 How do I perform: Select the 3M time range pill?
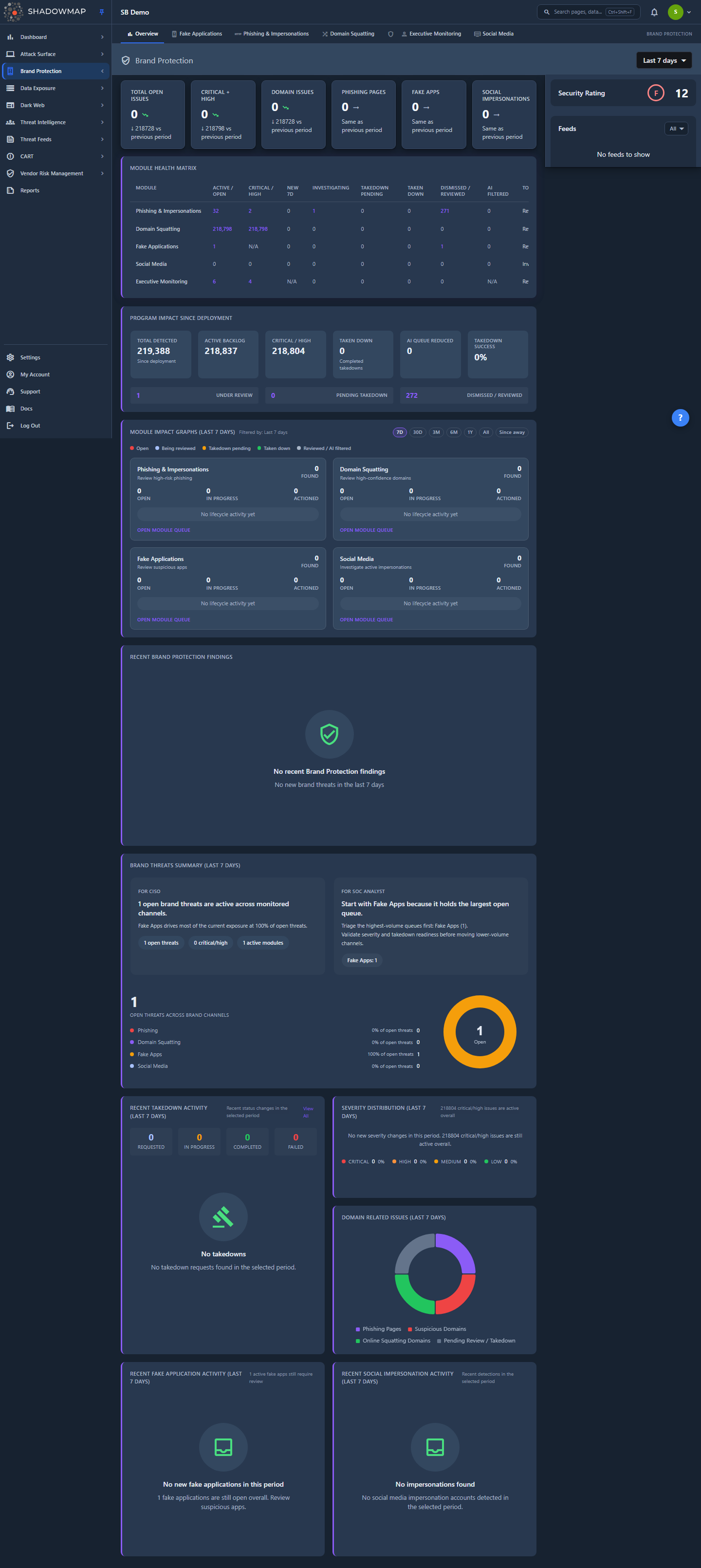[x=436, y=432]
